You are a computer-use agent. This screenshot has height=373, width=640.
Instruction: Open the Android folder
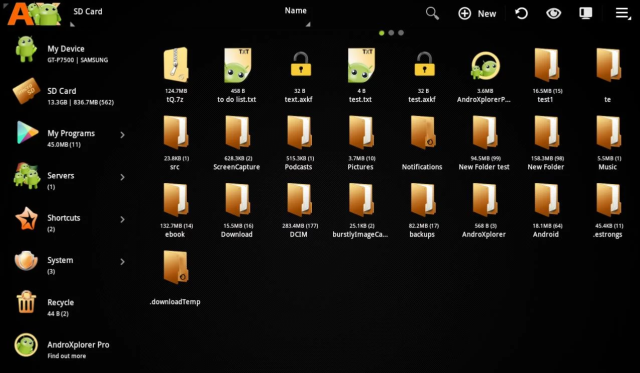546,210
